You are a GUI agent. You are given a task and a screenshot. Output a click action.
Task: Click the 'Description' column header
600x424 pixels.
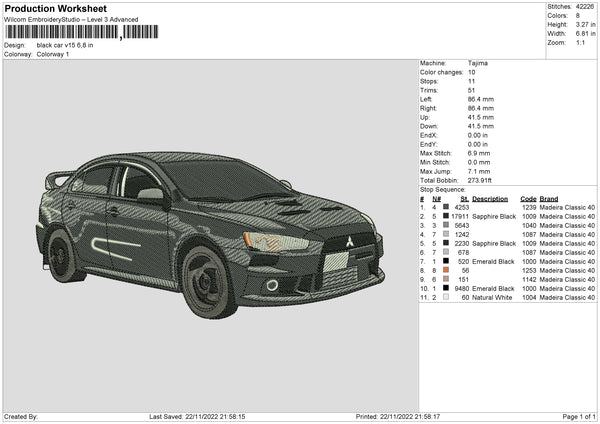pyautogui.click(x=490, y=199)
